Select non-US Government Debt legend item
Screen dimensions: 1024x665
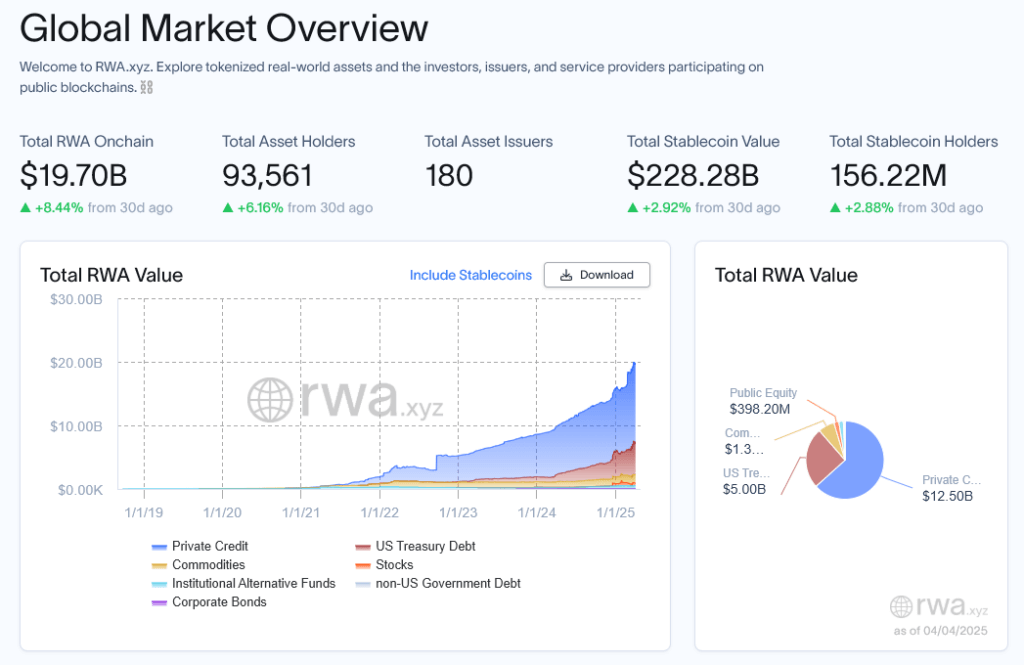click(447, 583)
